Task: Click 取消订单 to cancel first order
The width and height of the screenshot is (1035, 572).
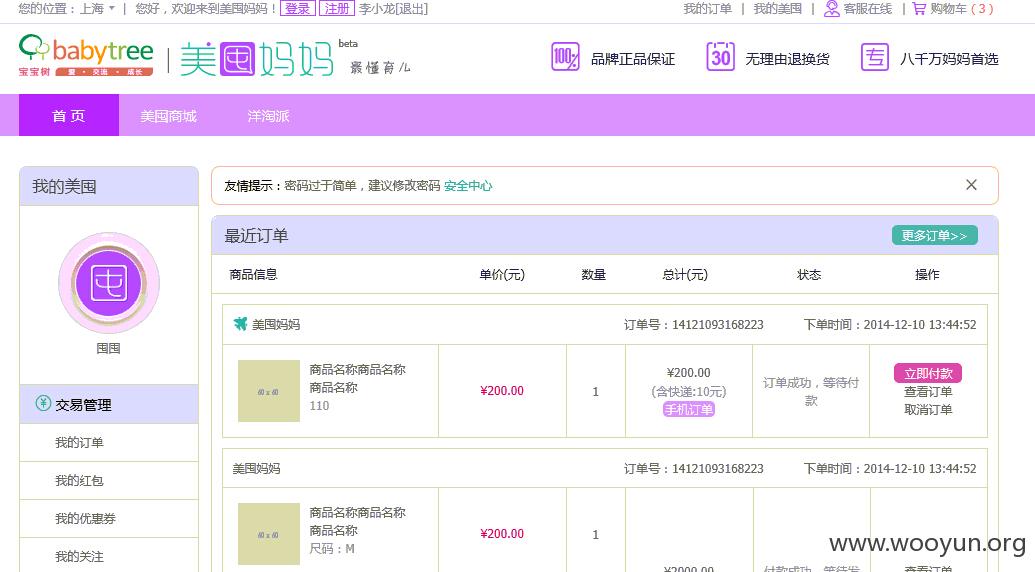Action: (x=928, y=410)
